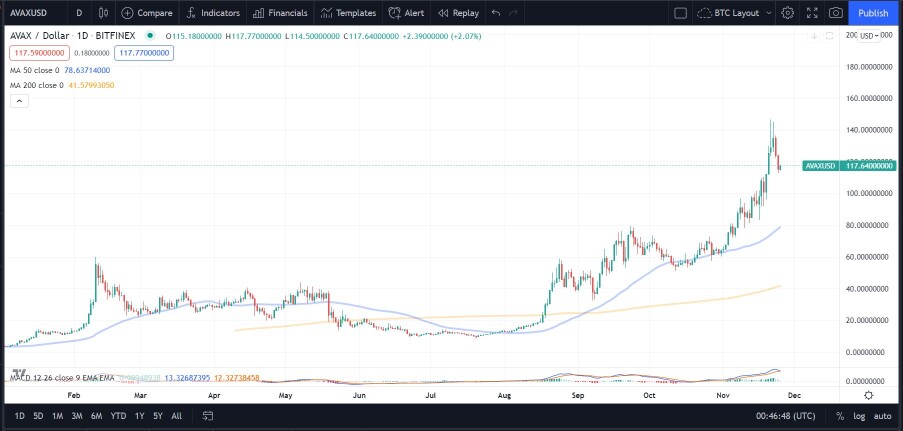Open the BTC Layout dropdown
Viewport: 903px width, 431px height.
point(735,13)
